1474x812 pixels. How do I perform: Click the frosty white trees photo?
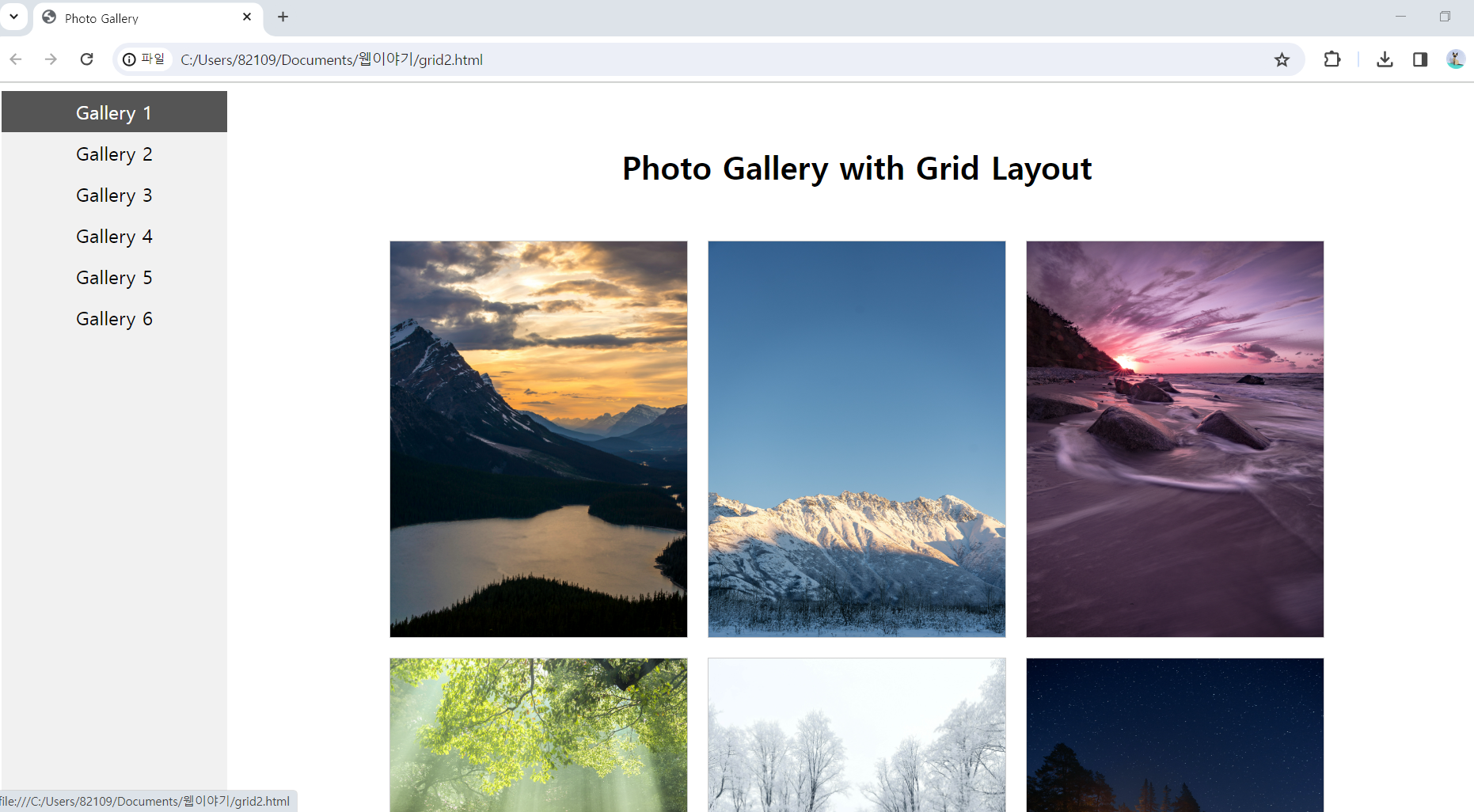click(x=857, y=734)
